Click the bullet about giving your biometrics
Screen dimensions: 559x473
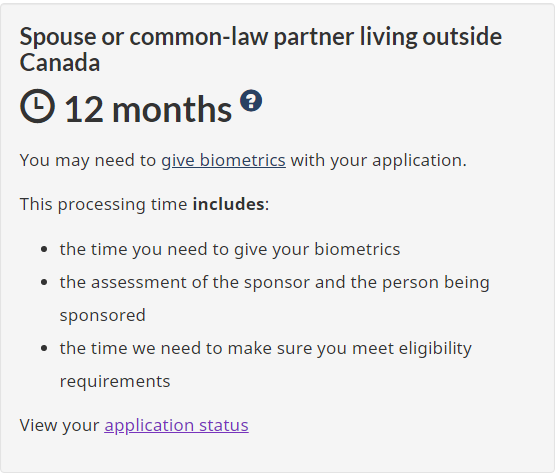click(230, 249)
